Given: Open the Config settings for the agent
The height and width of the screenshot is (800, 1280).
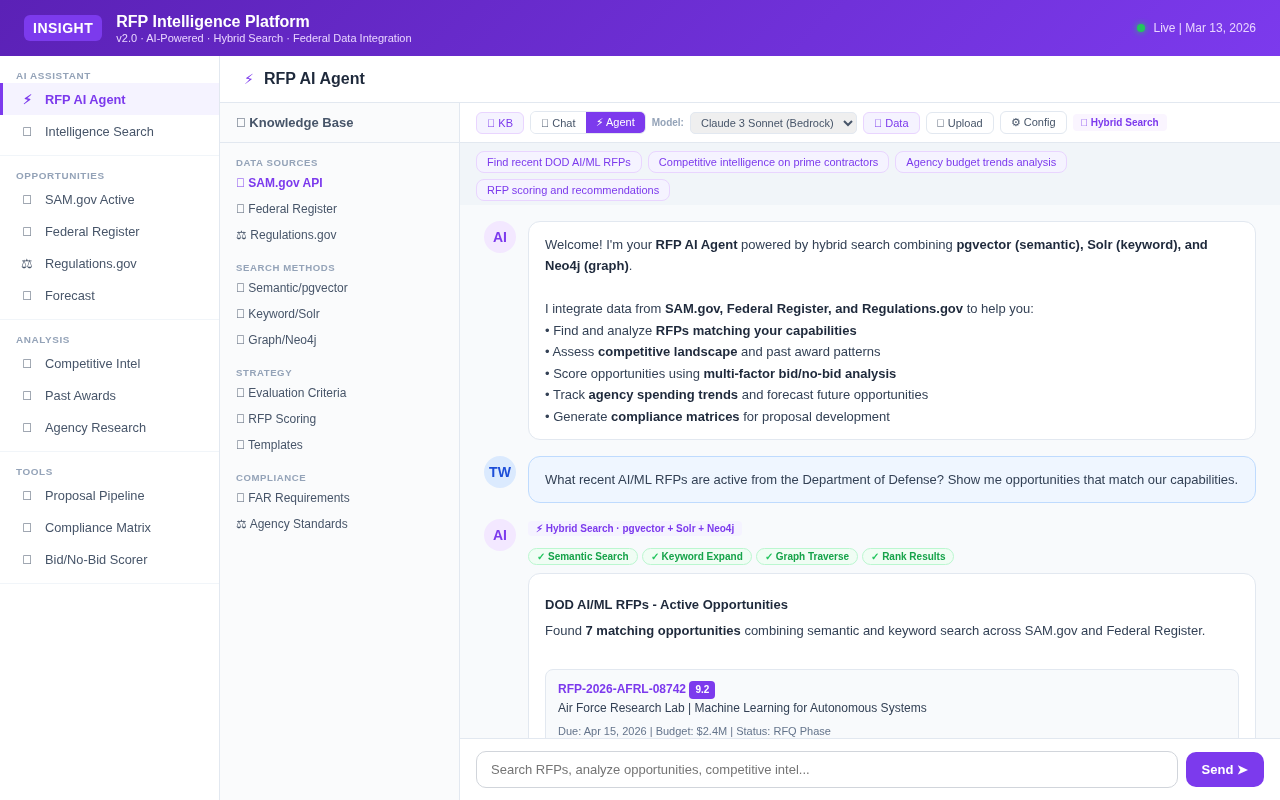Looking at the screenshot, I should coord(1033,123).
